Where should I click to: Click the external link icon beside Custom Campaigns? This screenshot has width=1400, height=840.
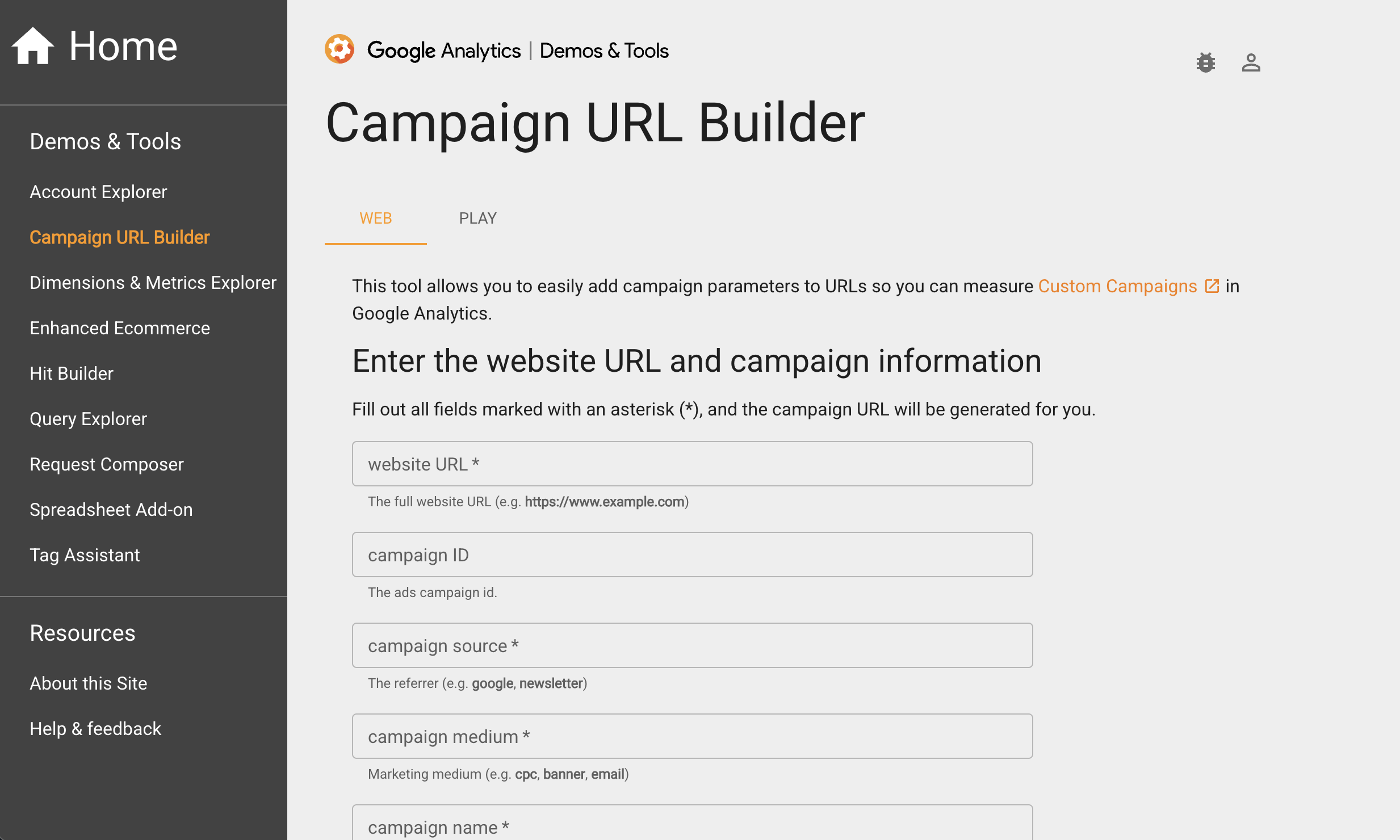pos(1212,286)
